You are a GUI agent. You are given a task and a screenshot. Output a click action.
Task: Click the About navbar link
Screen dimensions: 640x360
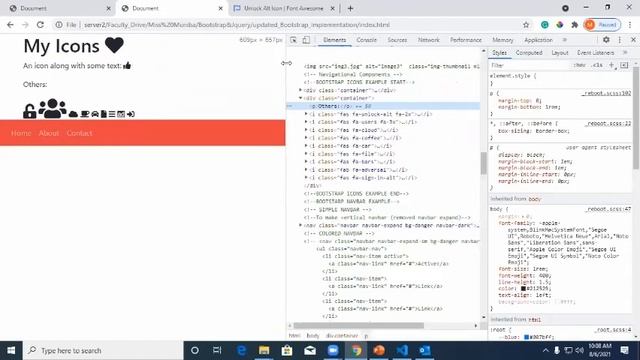49,133
